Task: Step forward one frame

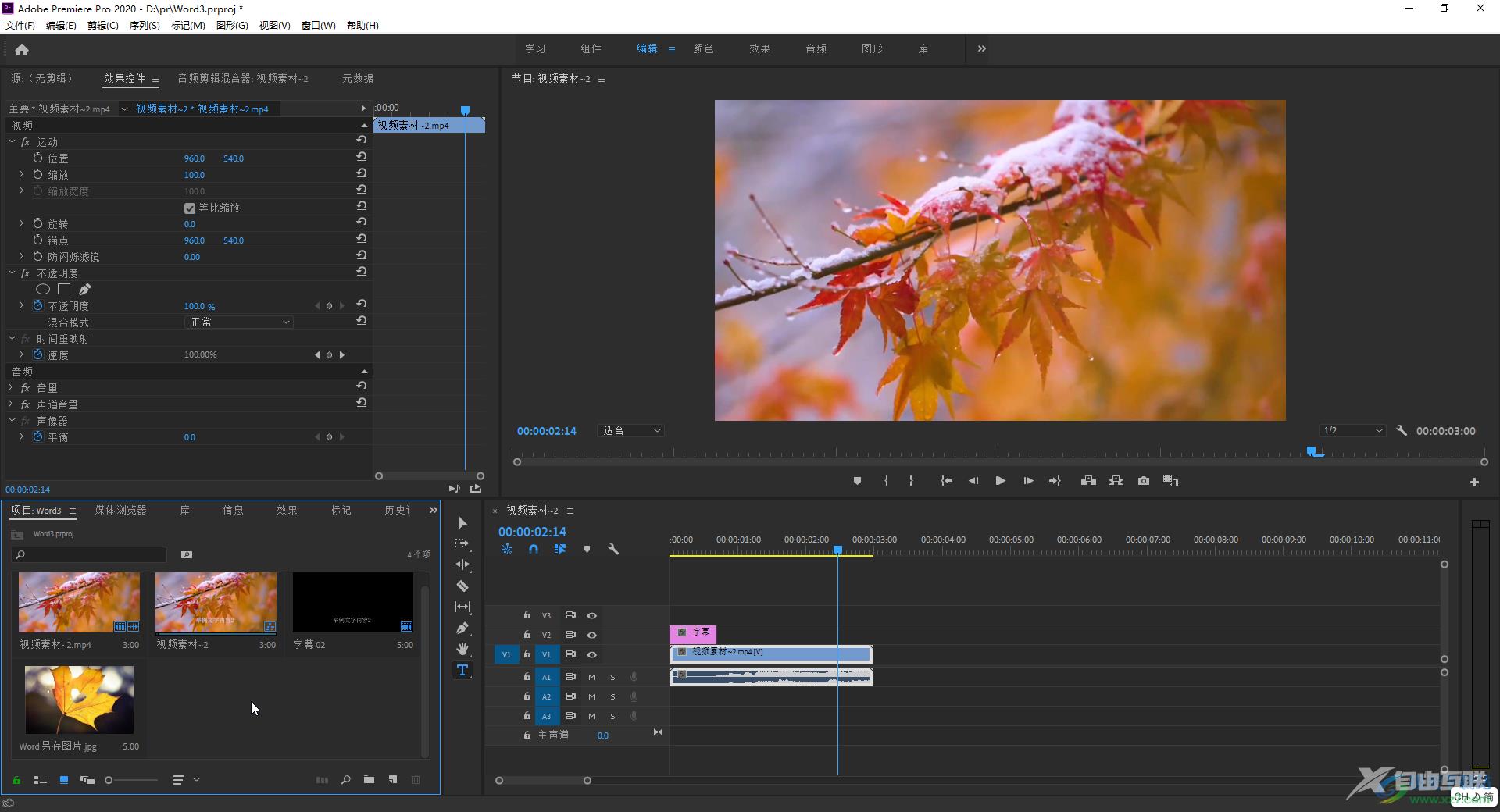Action: [x=1028, y=481]
